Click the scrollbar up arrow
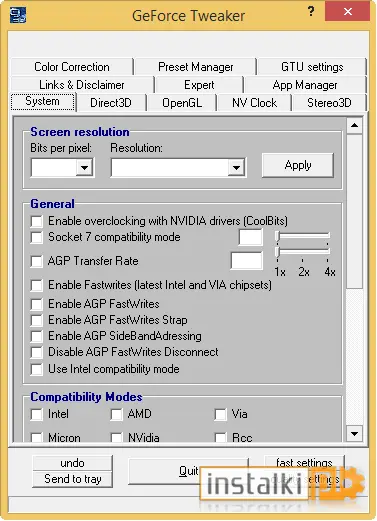Screen dimensions: 377x521 point(354,125)
